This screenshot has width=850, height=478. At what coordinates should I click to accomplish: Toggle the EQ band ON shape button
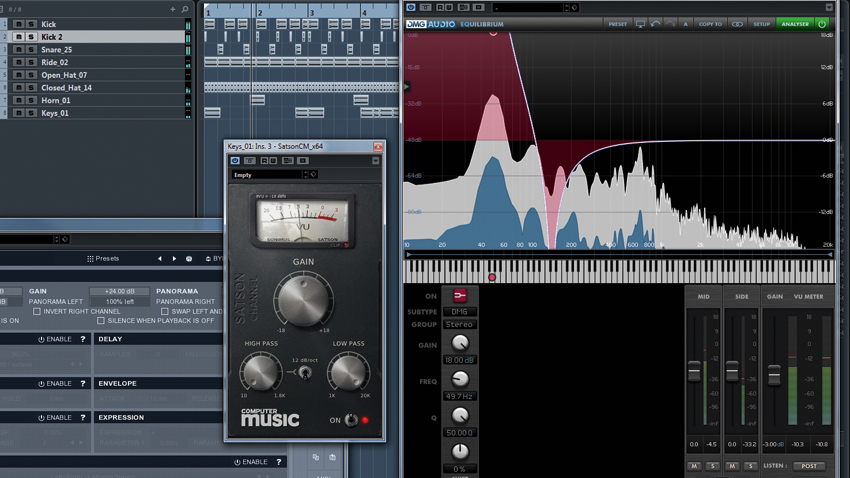pos(460,296)
